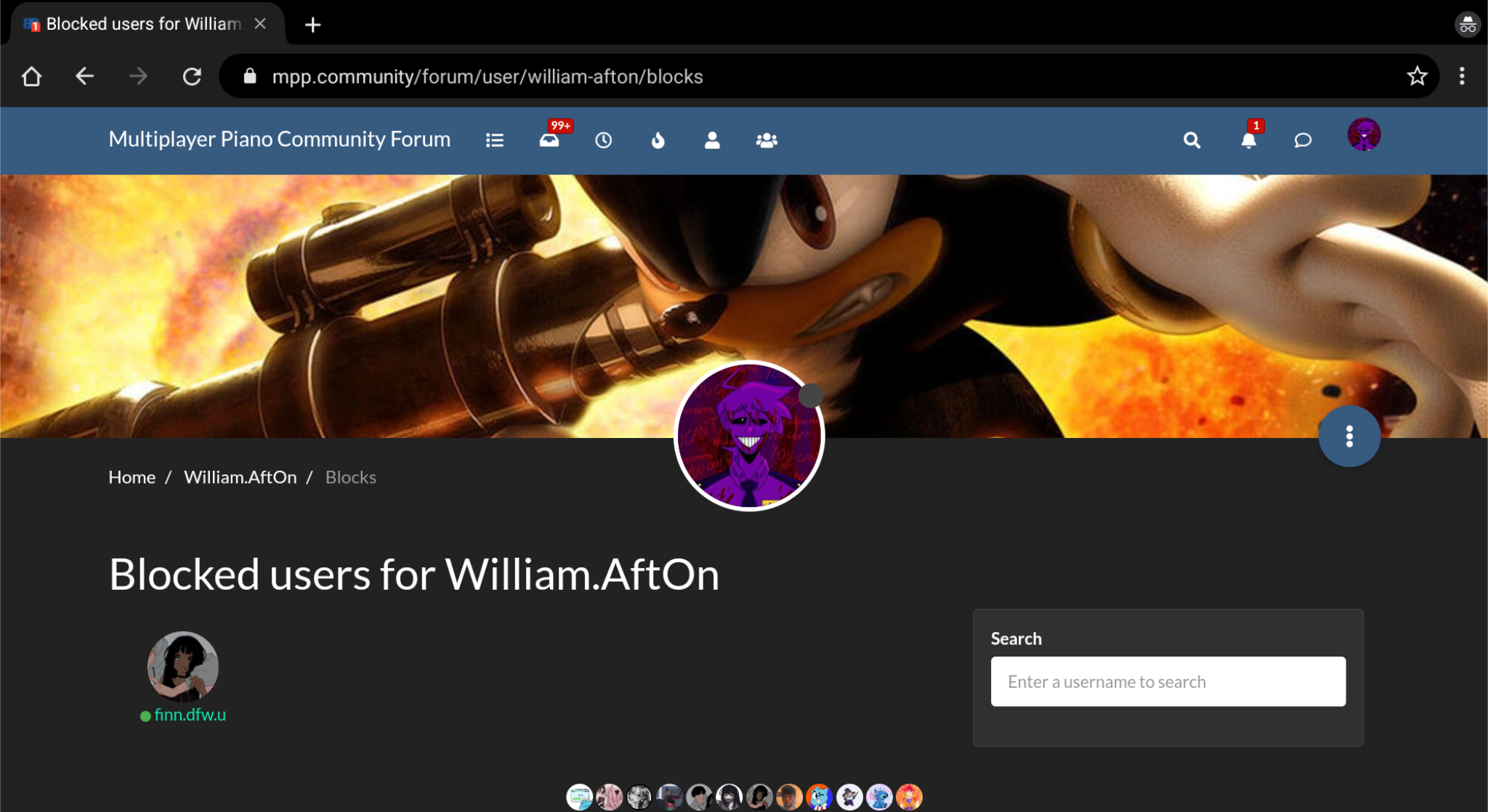Click the William.AftOn breadcrumb link
The width and height of the screenshot is (1488, 812).
point(240,477)
